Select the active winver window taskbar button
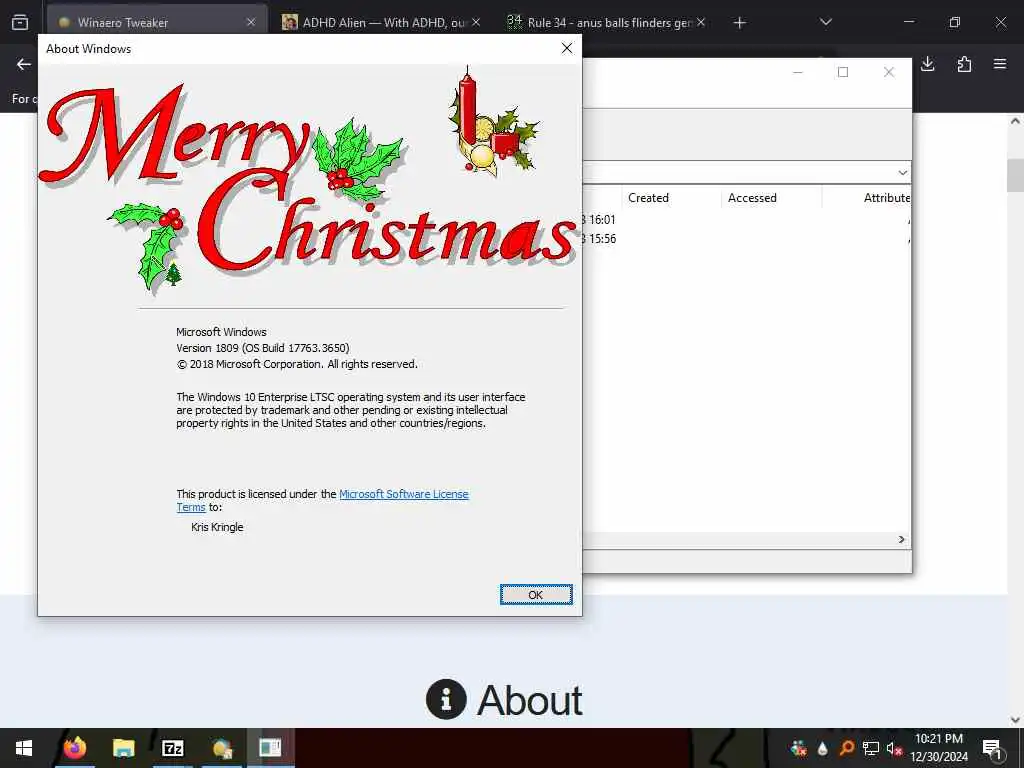 point(270,748)
